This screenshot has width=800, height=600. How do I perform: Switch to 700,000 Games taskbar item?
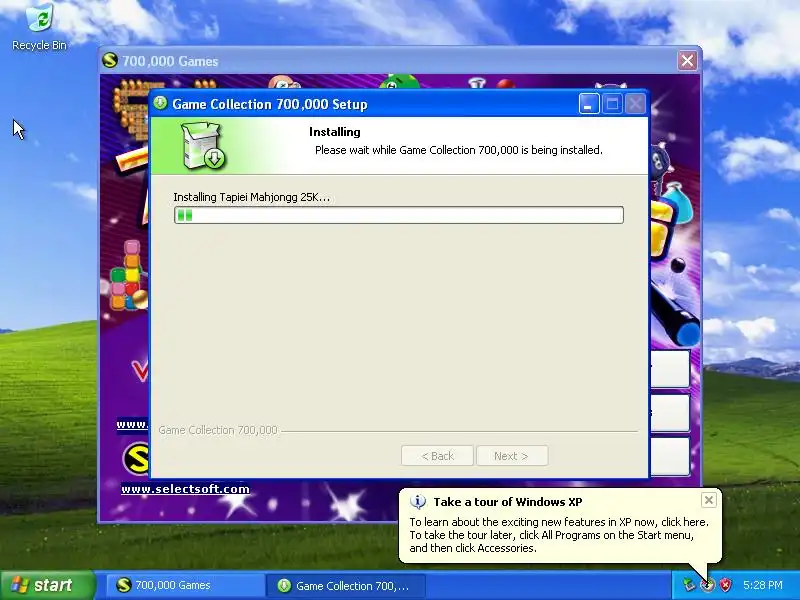[x=185, y=585]
